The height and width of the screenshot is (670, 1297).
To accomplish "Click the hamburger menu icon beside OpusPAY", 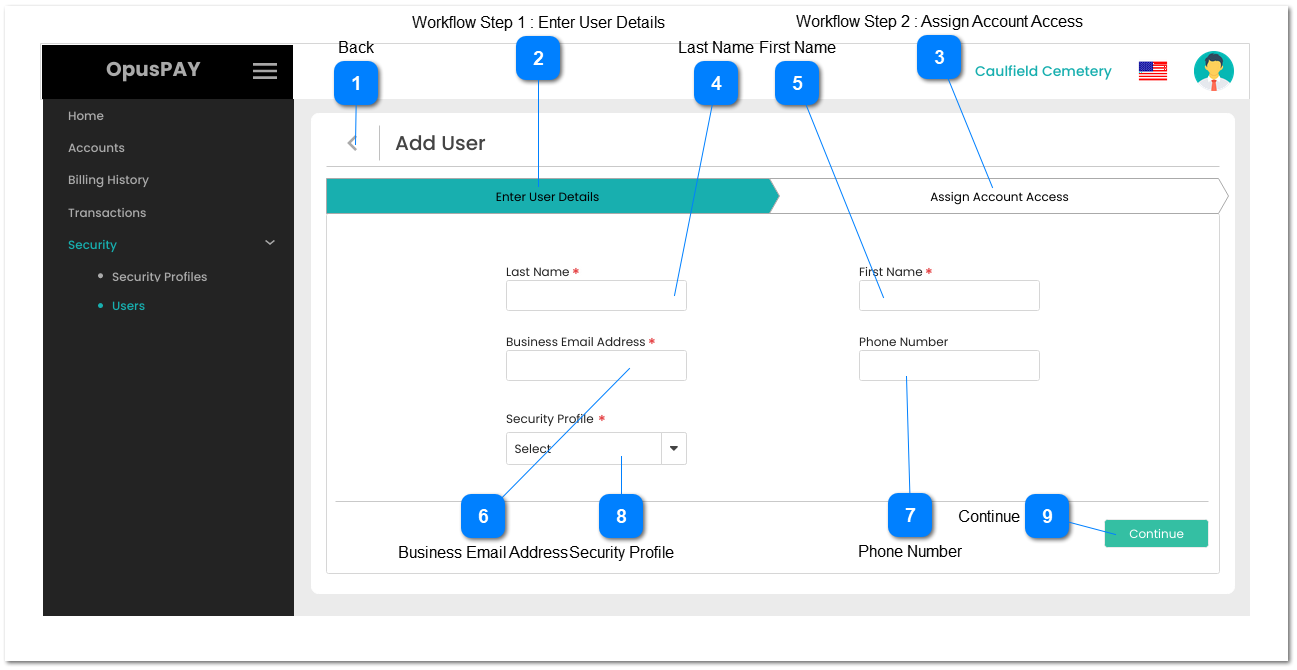I will [x=264, y=71].
